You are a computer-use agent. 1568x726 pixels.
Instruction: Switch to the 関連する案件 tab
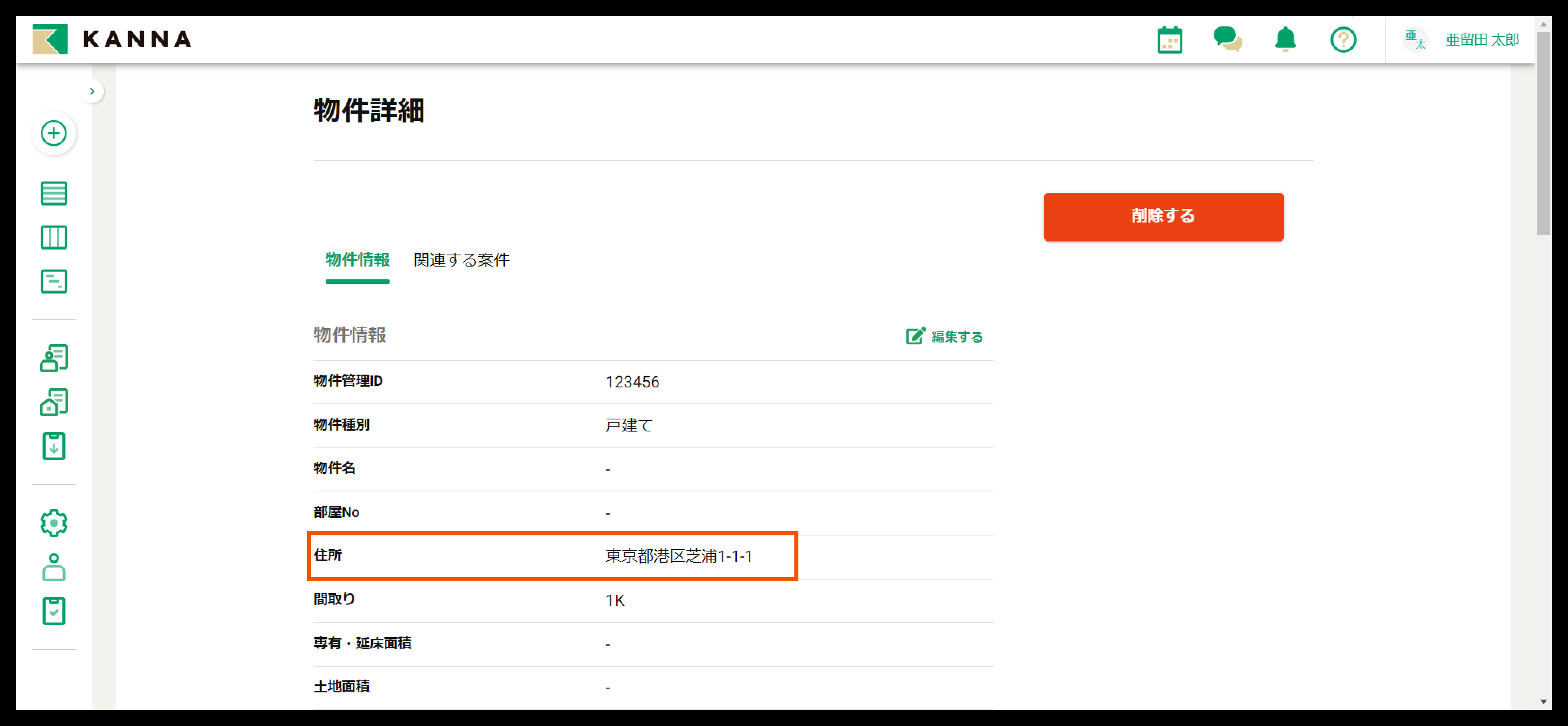[461, 260]
